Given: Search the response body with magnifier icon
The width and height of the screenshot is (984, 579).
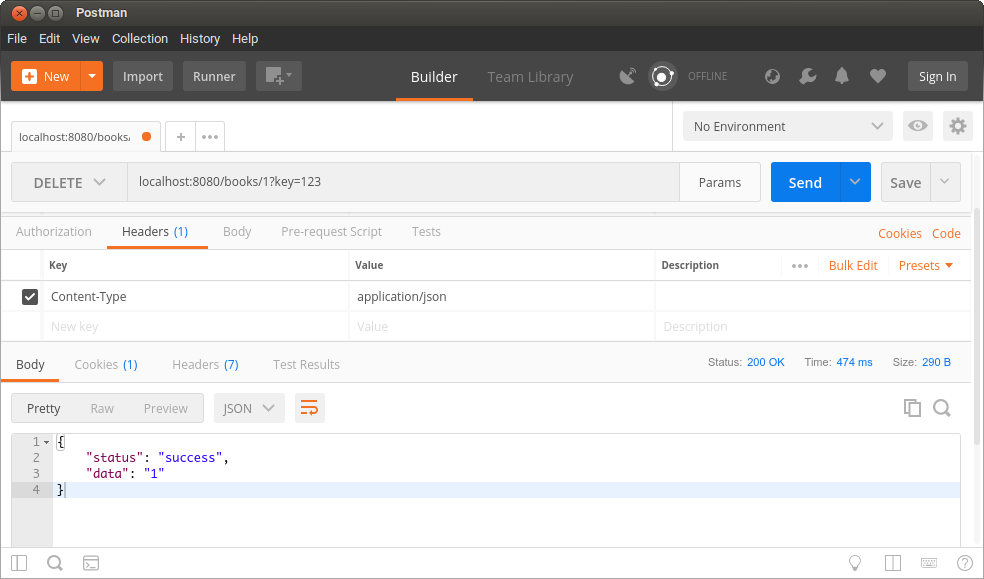Looking at the screenshot, I should click(x=941, y=407).
